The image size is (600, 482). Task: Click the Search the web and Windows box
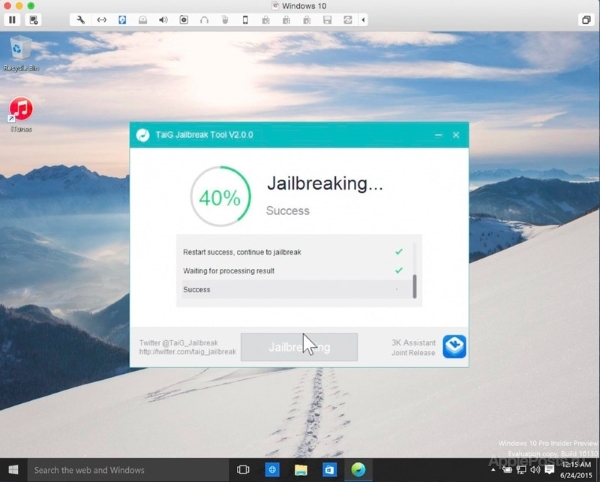(128, 470)
